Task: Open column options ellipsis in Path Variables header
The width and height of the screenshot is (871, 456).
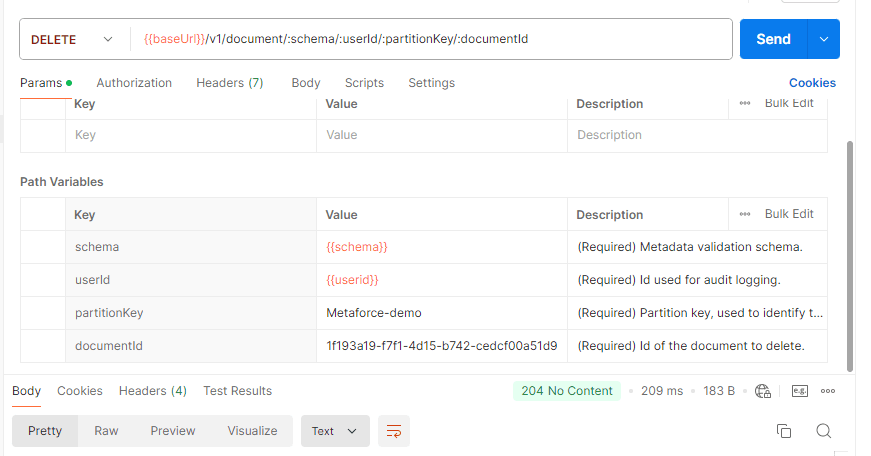Action: pyautogui.click(x=745, y=214)
